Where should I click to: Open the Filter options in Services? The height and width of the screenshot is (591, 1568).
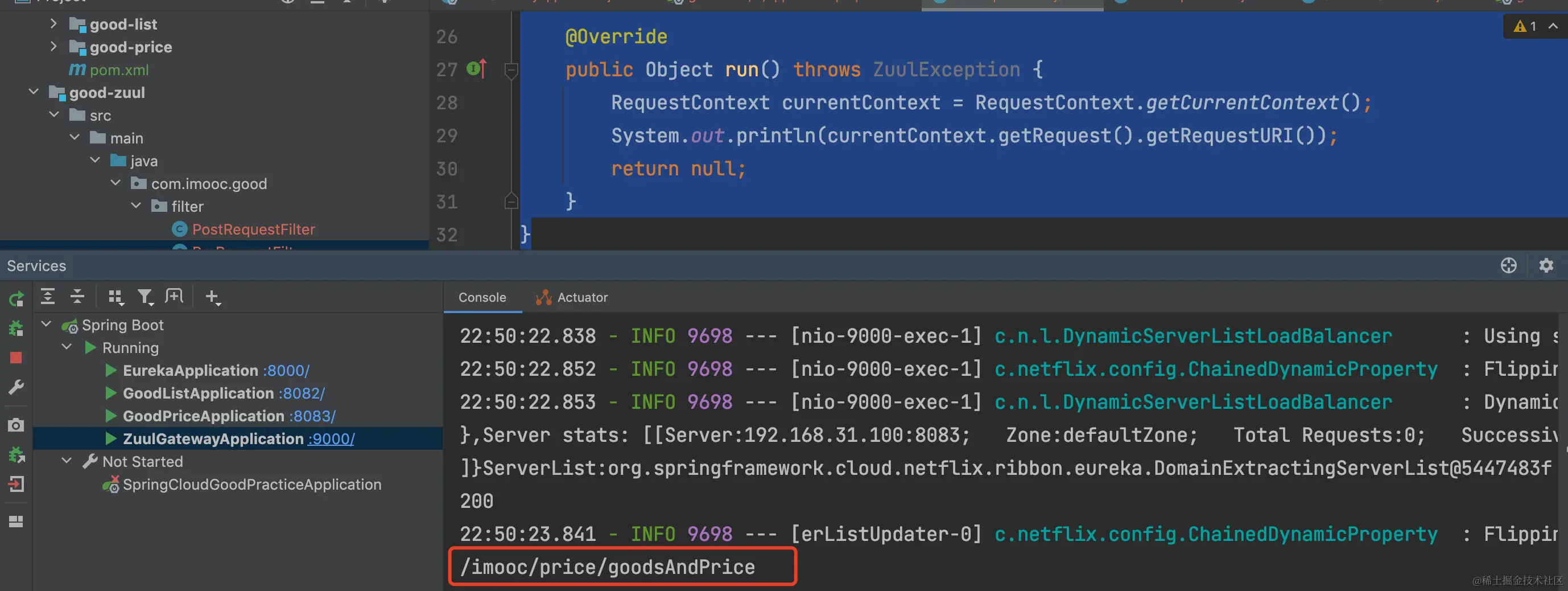click(145, 297)
